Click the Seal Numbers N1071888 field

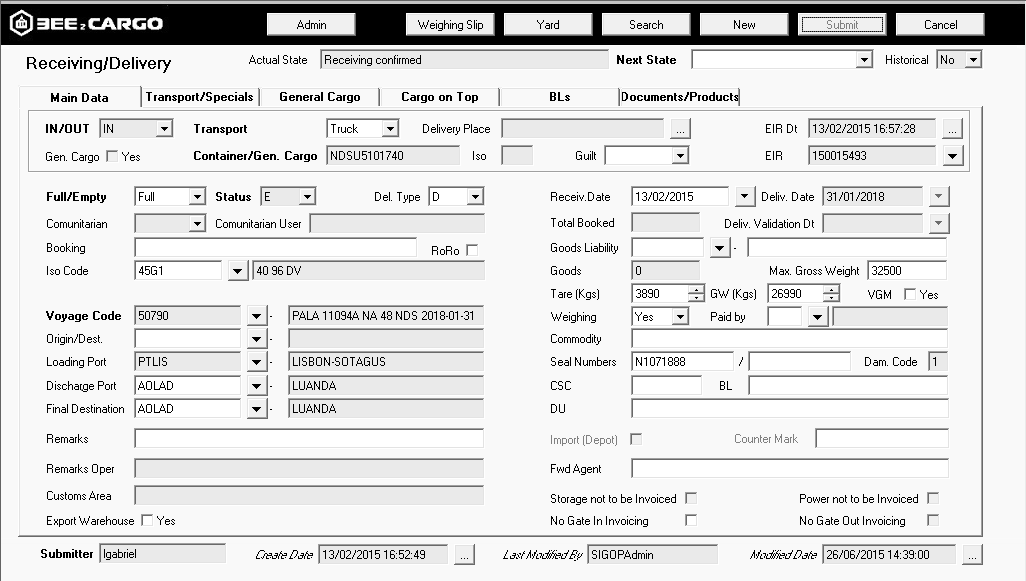[682, 362]
